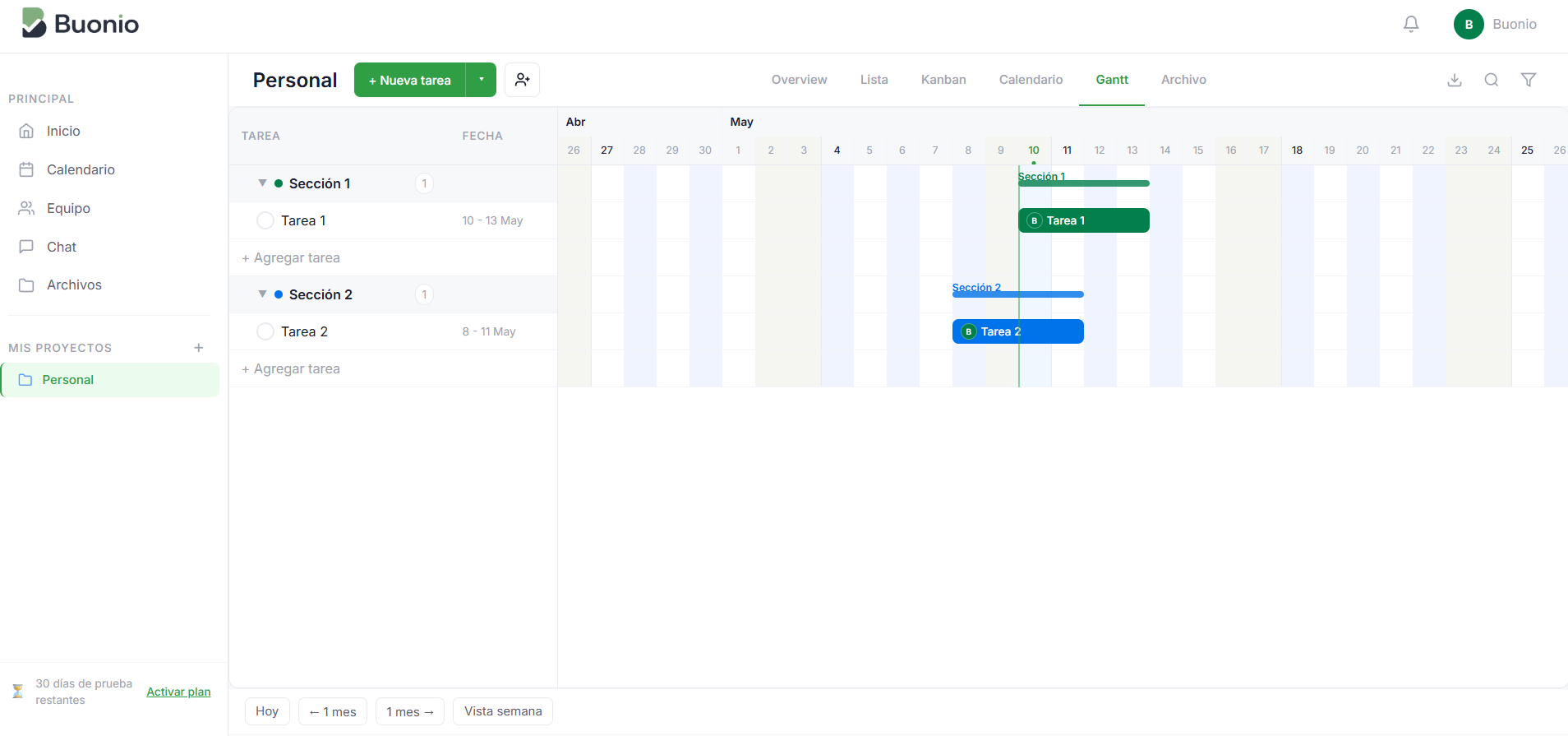The height and width of the screenshot is (736, 1568).
Task: Open Inicio in the sidebar
Action: [63, 131]
